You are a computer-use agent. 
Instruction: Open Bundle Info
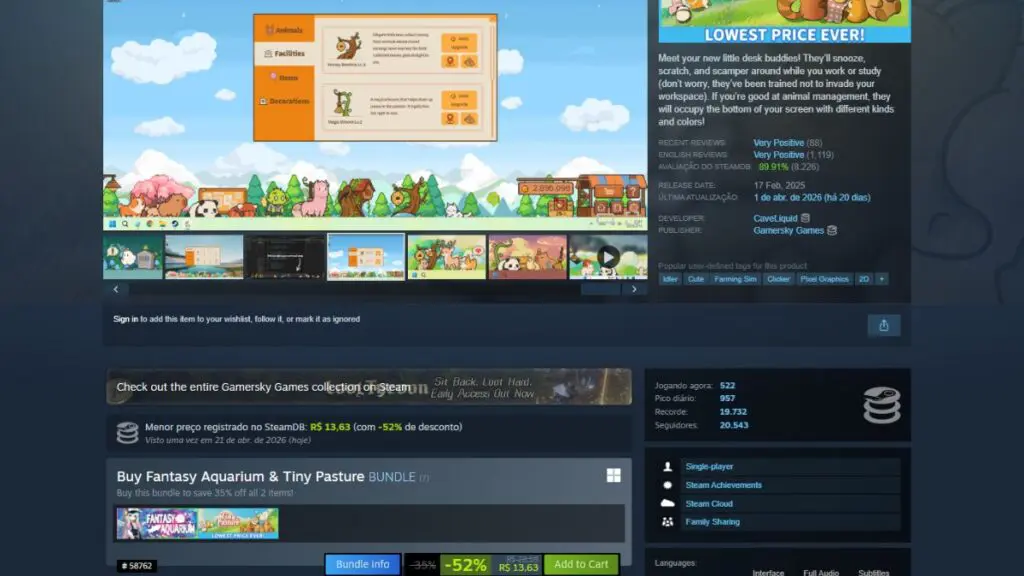tap(362, 564)
